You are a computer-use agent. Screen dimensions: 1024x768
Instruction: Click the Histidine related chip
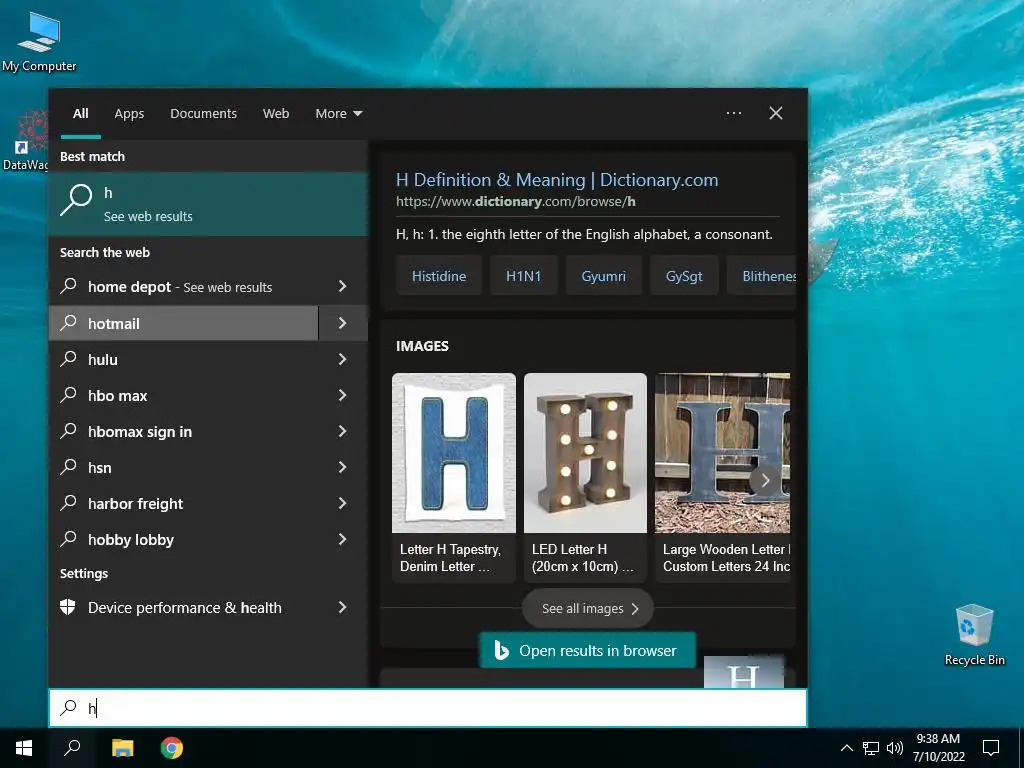tap(439, 276)
